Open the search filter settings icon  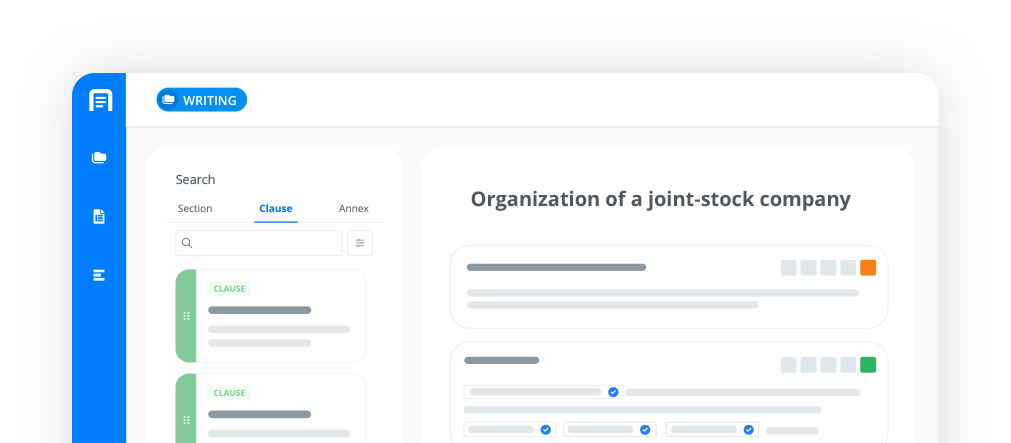[x=360, y=243]
